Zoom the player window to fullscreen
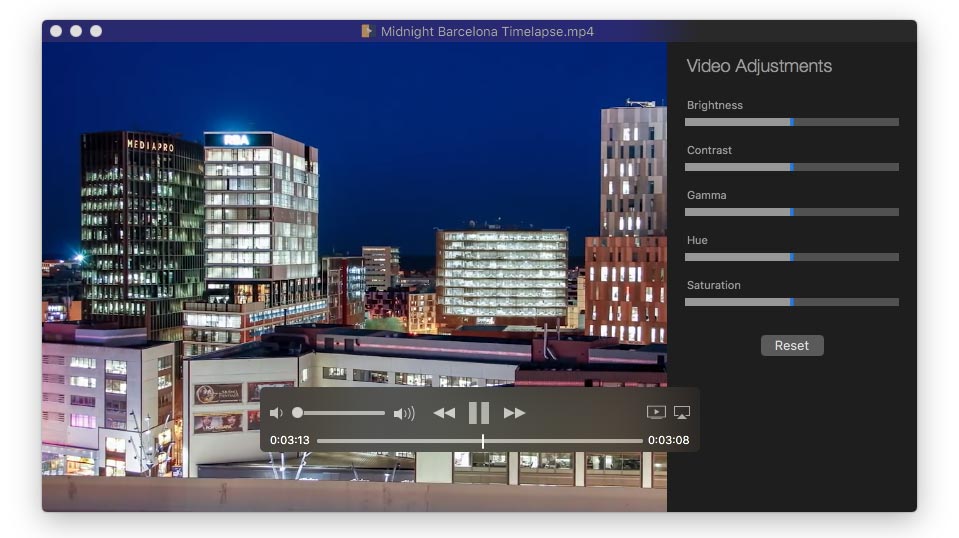959x538 pixels. tap(96, 31)
